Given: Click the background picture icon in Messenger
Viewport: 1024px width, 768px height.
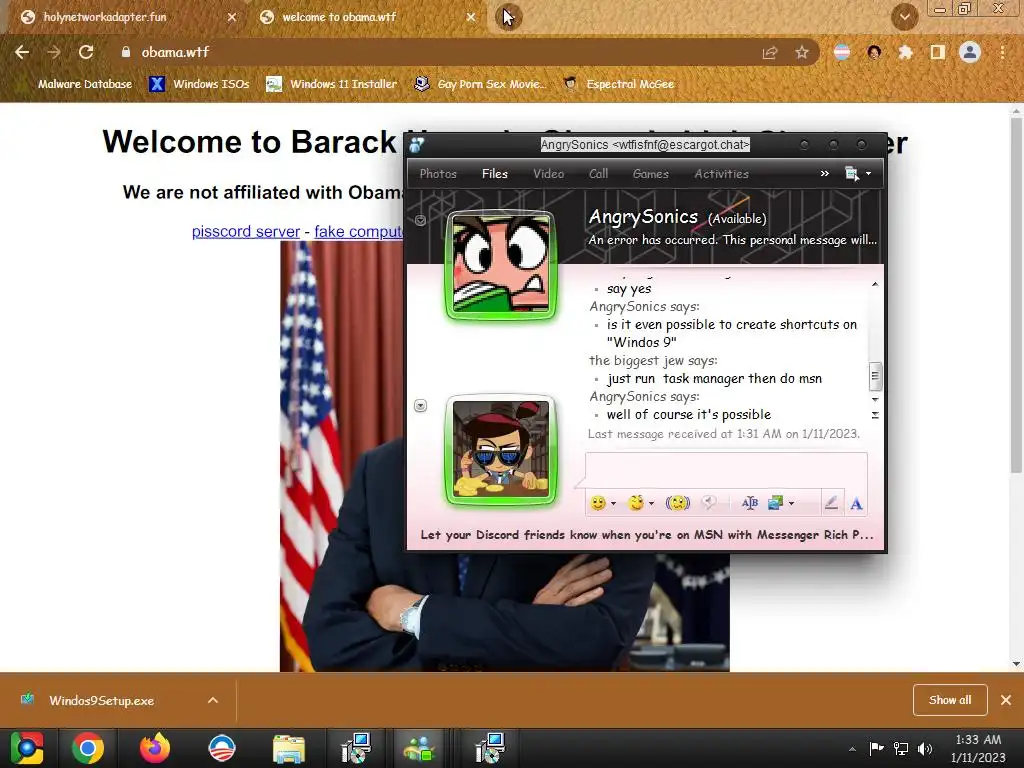Looking at the screenshot, I should [775, 503].
